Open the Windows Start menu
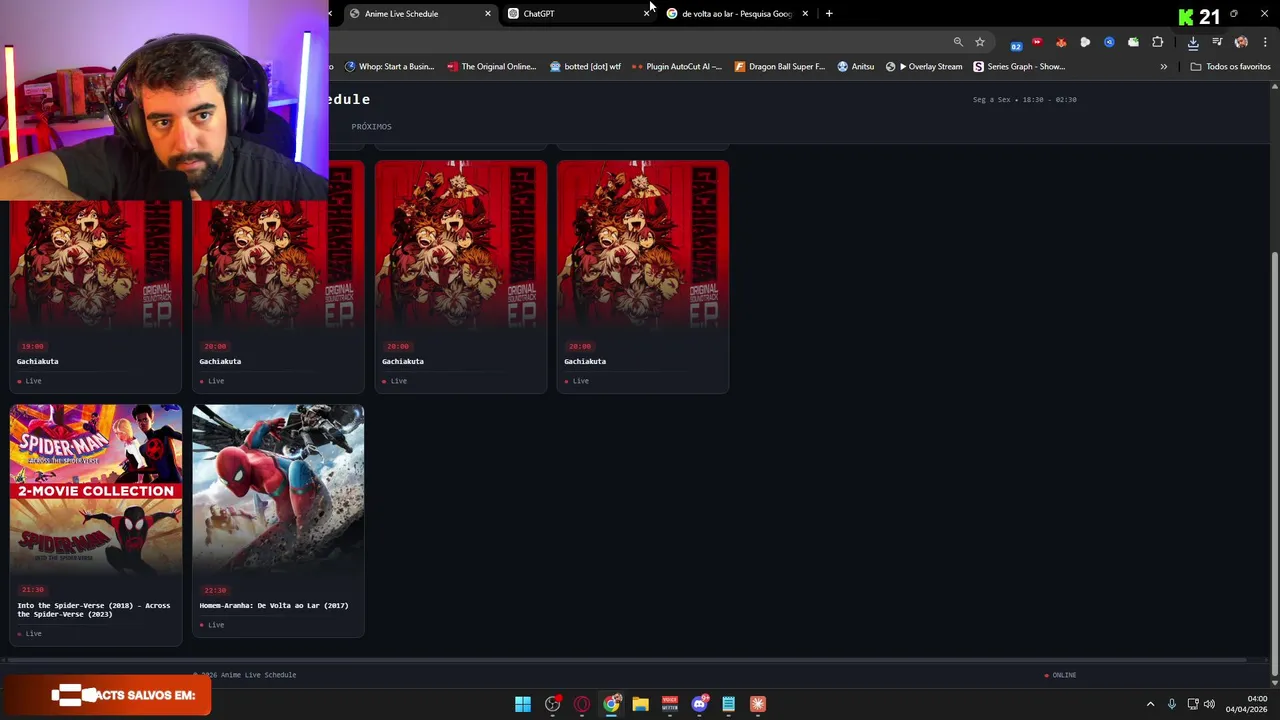This screenshot has height=720, width=1280. click(x=523, y=704)
